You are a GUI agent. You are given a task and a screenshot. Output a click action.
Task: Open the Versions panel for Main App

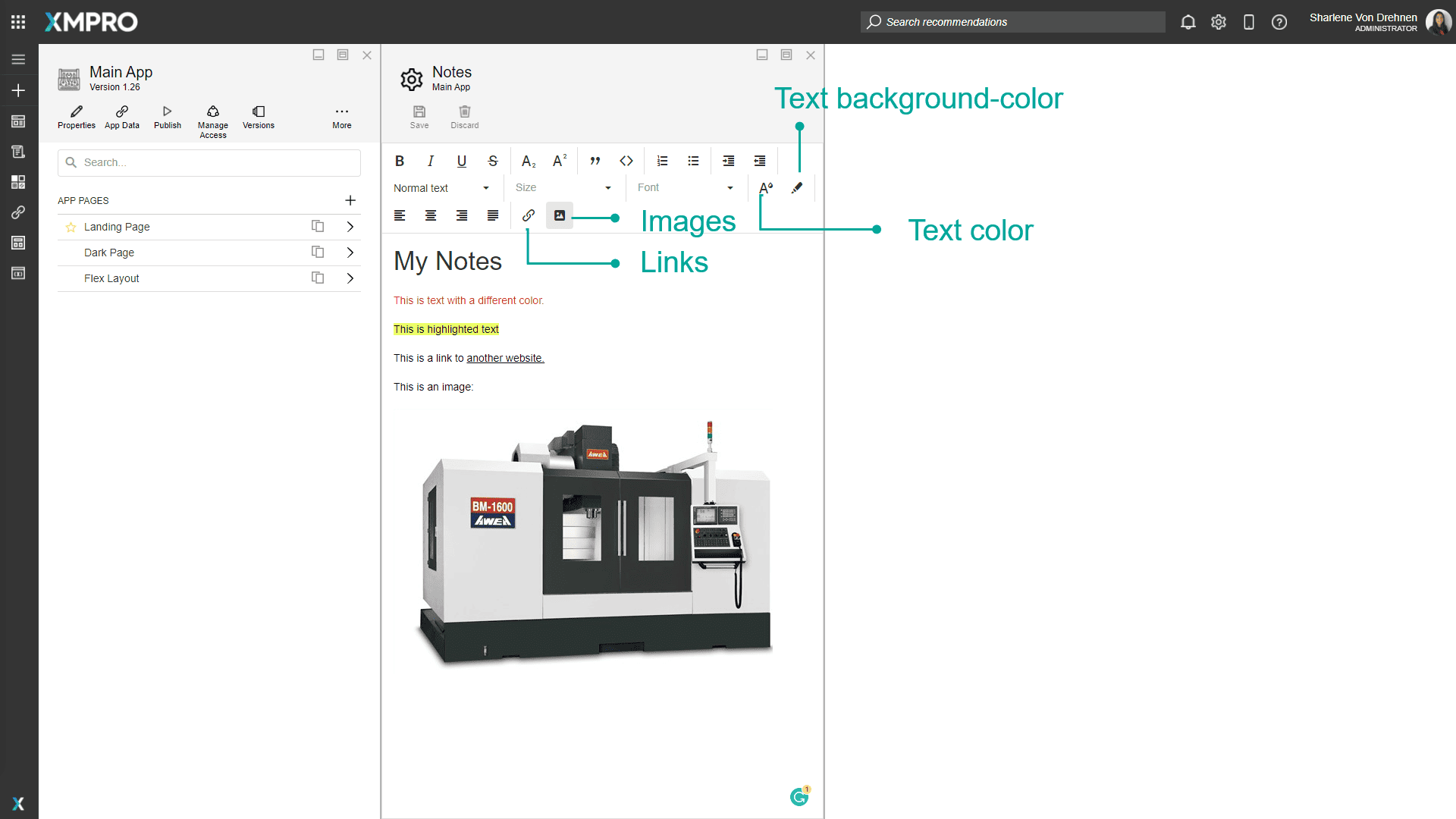pyautogui.click(x=258, y=118)
